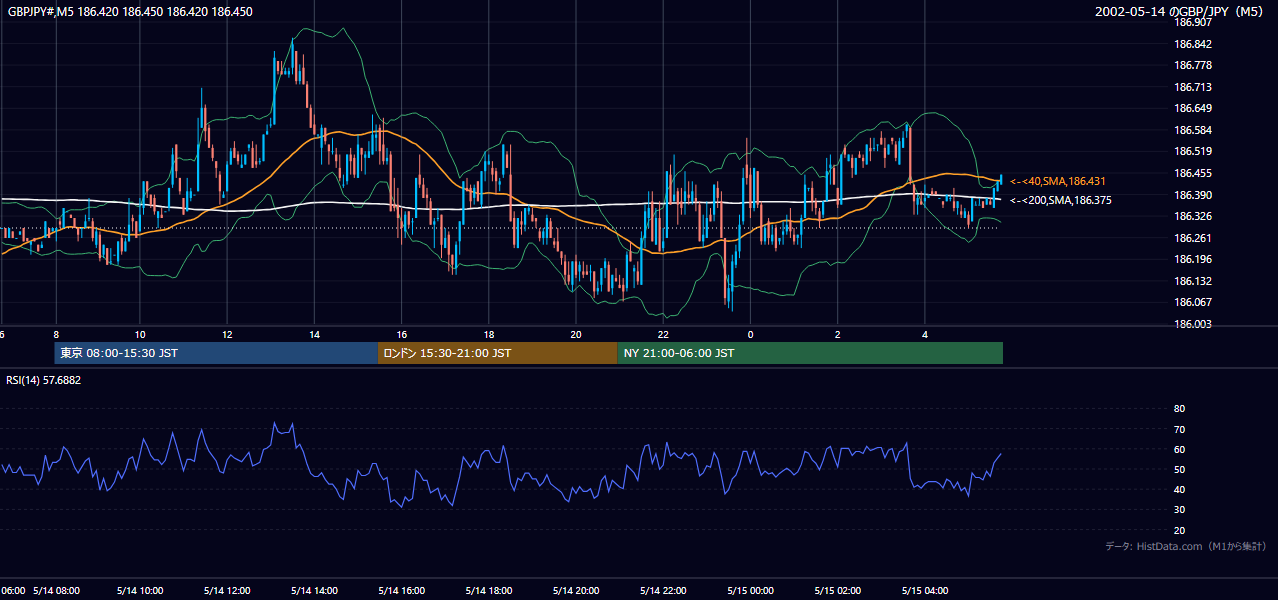Select the NY 21:00-06:00 JST session bar
1278x600 pixels.
coord(810,353)
